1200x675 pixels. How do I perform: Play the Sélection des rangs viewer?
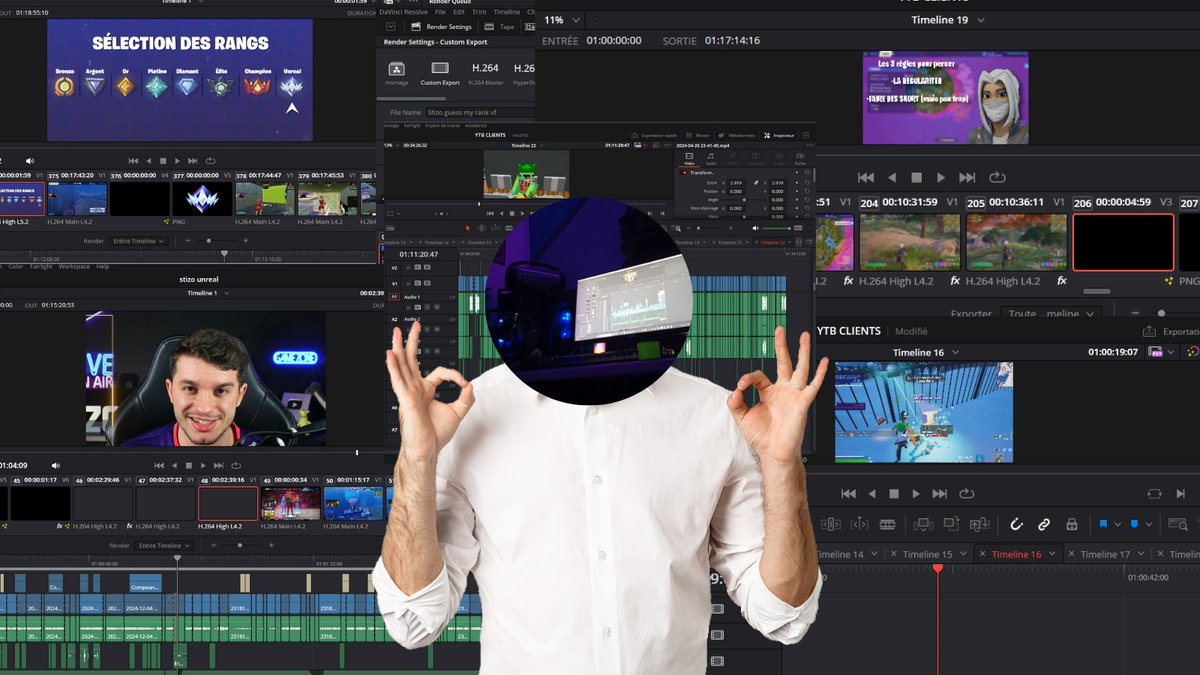coord(177,160)
